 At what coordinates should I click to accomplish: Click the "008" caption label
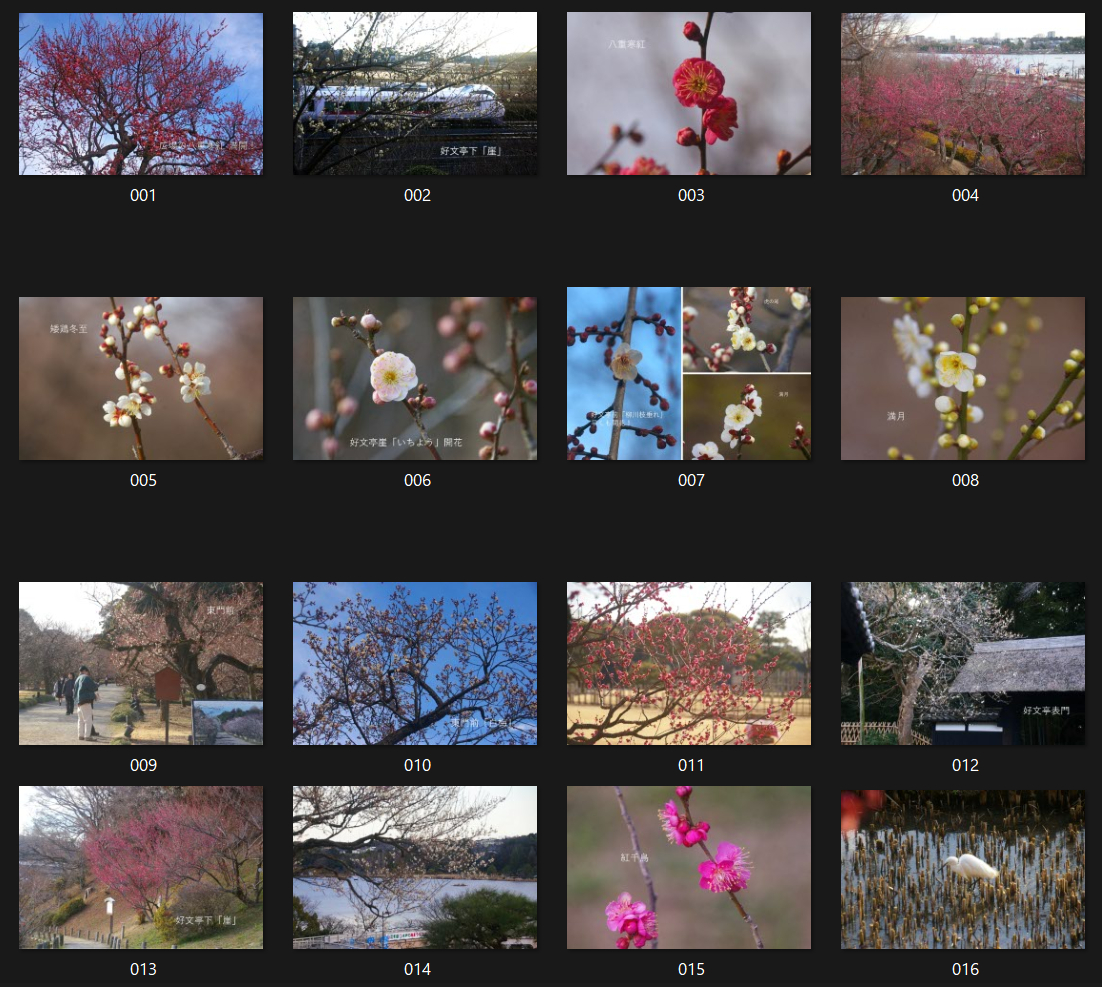(965, 481)
